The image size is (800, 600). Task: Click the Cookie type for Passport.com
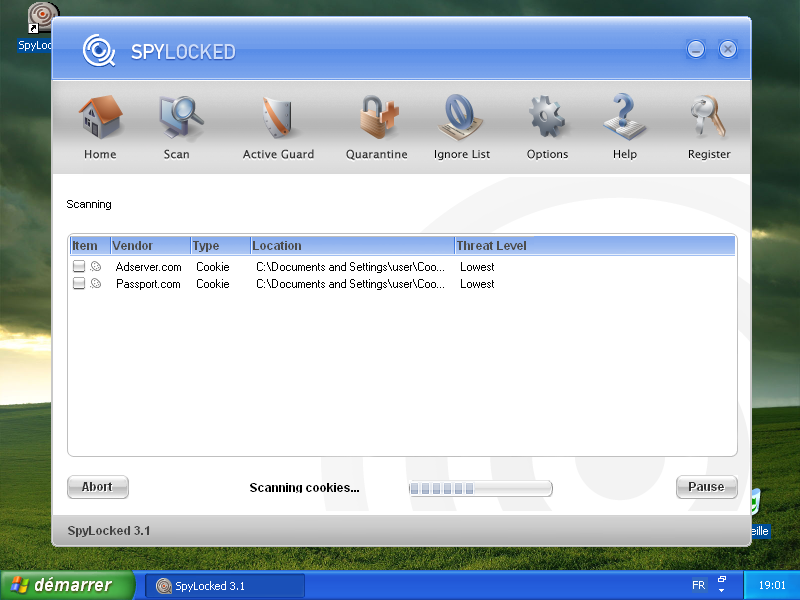coord(213,284)
